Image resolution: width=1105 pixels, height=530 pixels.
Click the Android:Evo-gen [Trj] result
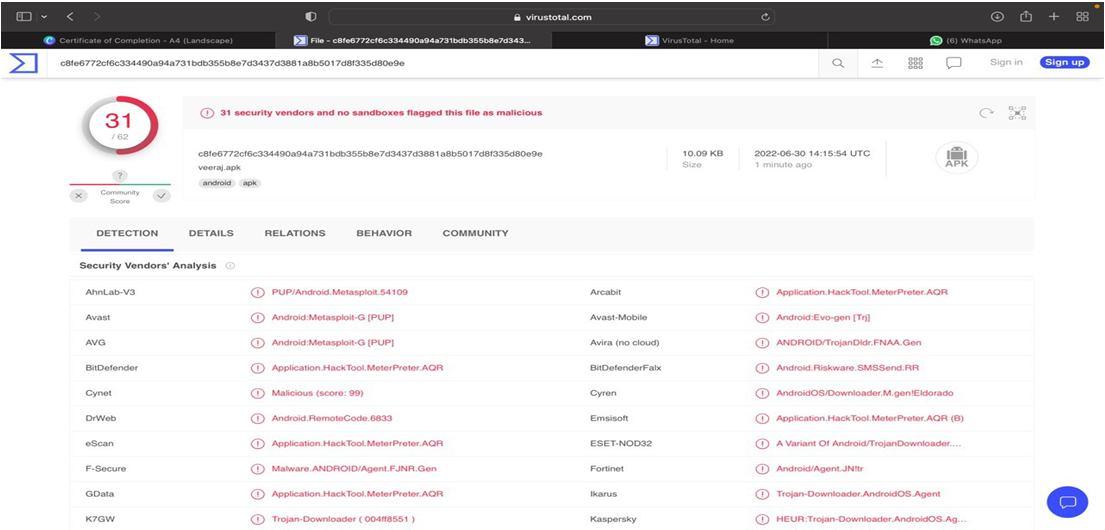[x=823, y=318]
